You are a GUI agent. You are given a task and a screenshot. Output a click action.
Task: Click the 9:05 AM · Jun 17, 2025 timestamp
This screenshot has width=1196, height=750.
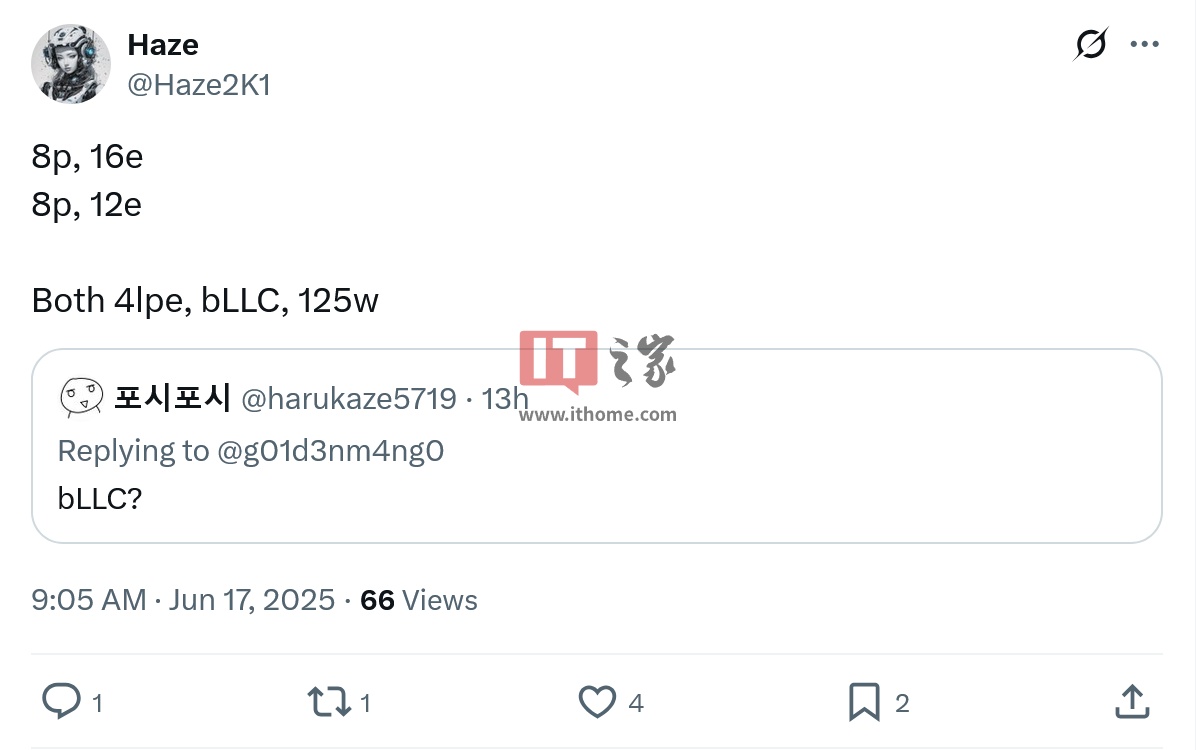coord(183,600)
